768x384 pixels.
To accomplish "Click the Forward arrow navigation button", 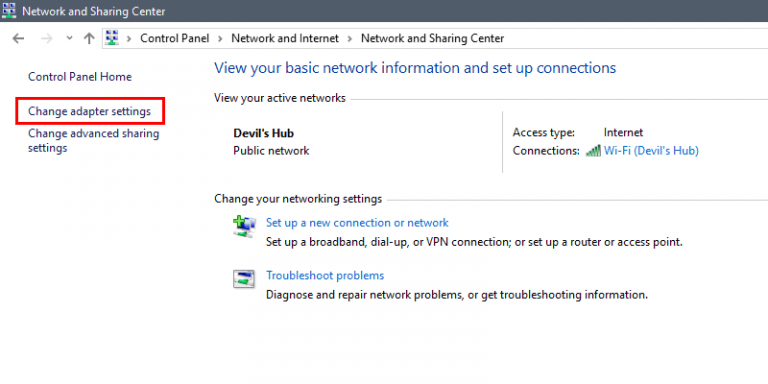I will click(47, 38).
